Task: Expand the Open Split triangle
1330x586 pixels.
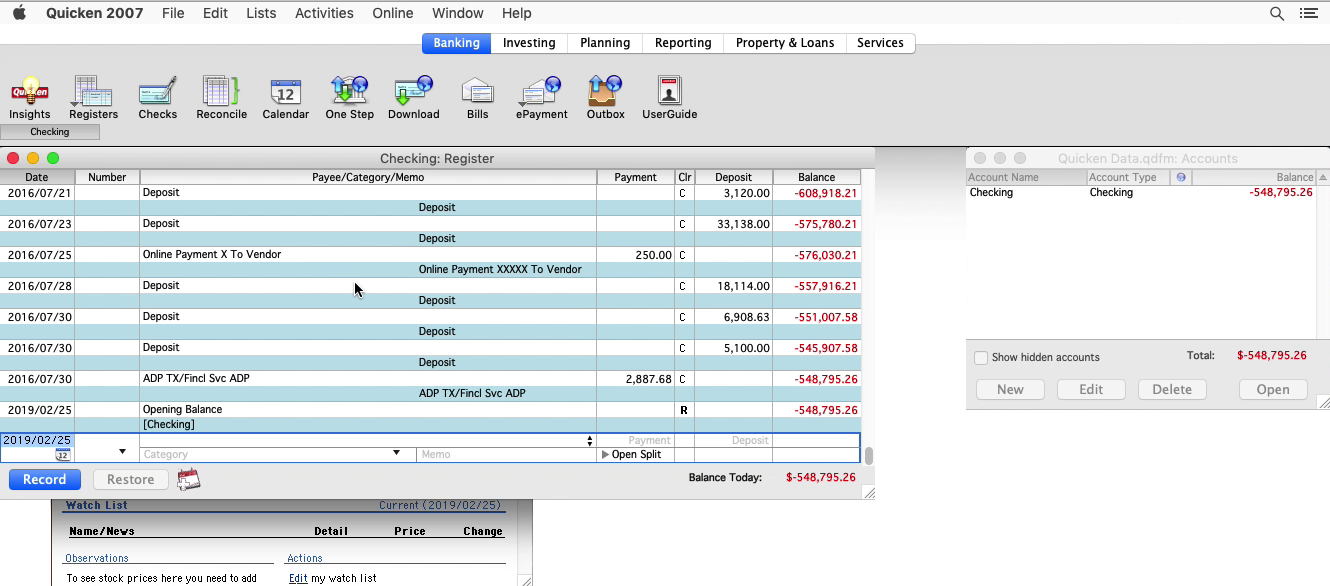Action: [605, 454]
